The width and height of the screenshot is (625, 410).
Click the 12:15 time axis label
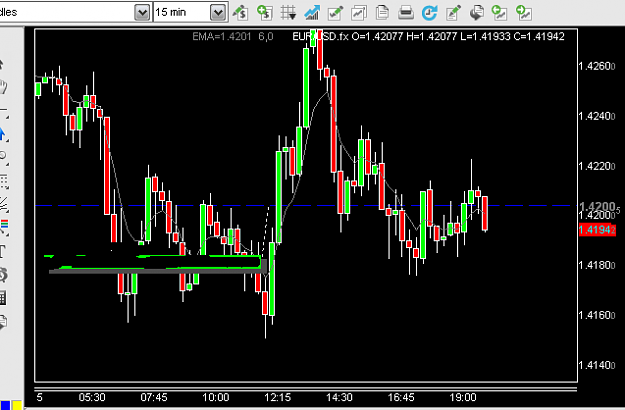[x=277, y=397]
